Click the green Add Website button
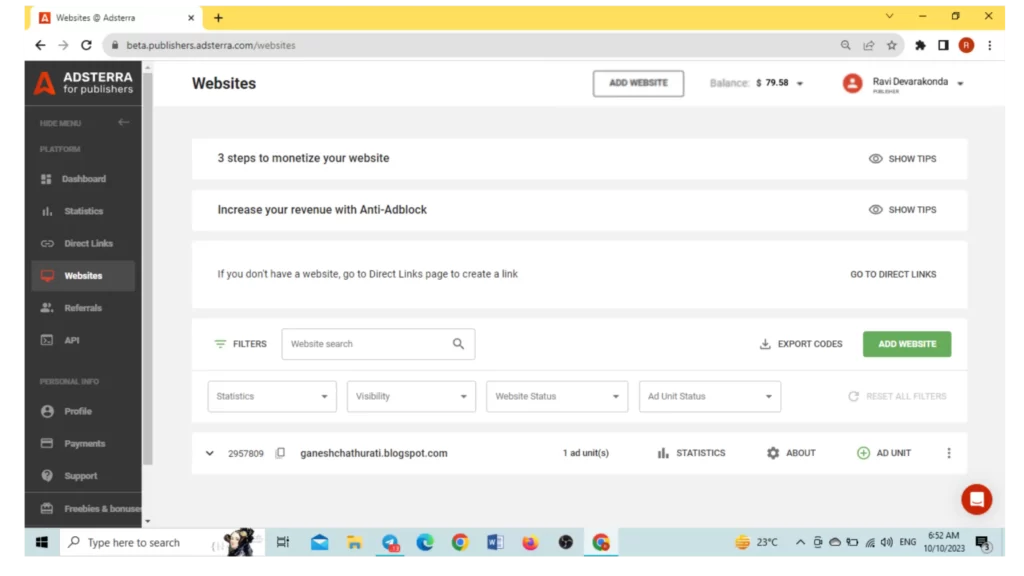The image size is (1024, 576). pos(906,344)
